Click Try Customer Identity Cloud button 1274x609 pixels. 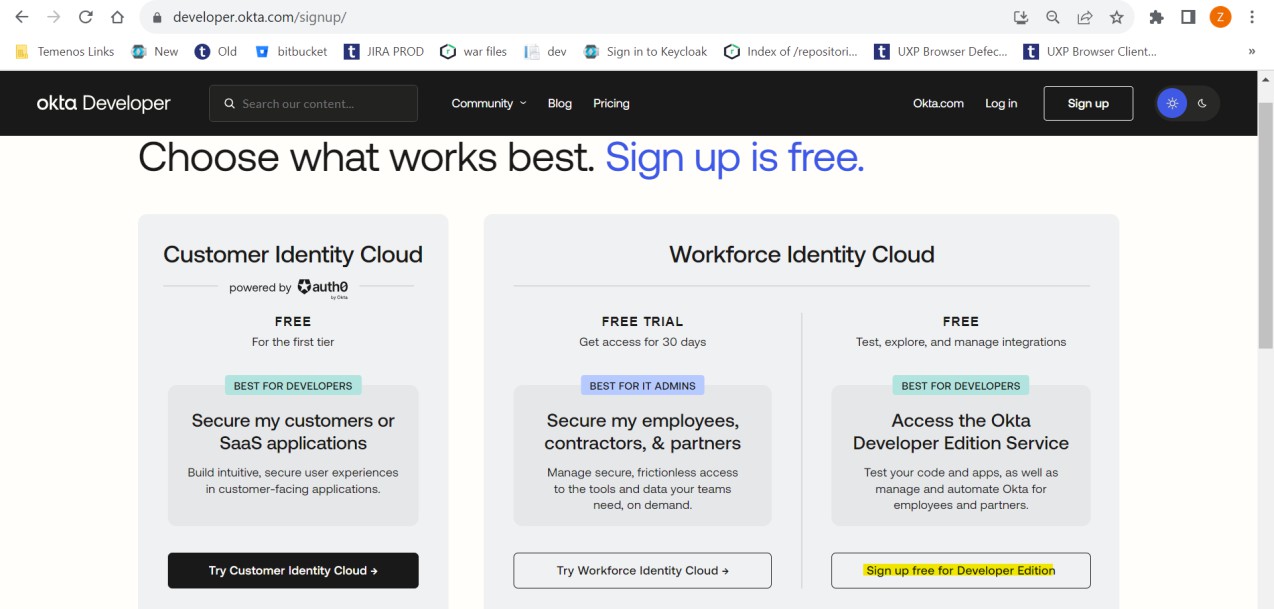click(293, 571)
